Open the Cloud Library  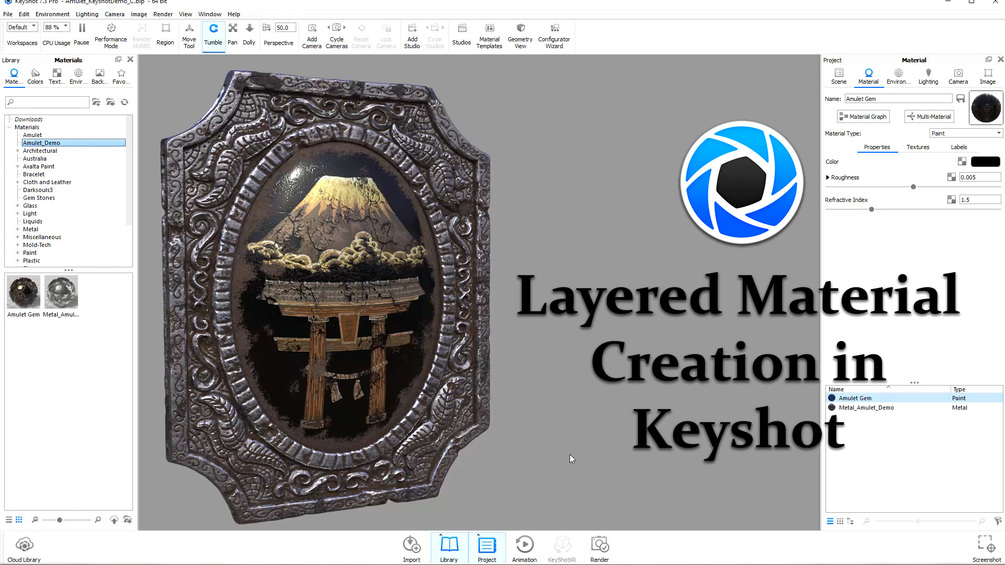pos(24,550)
